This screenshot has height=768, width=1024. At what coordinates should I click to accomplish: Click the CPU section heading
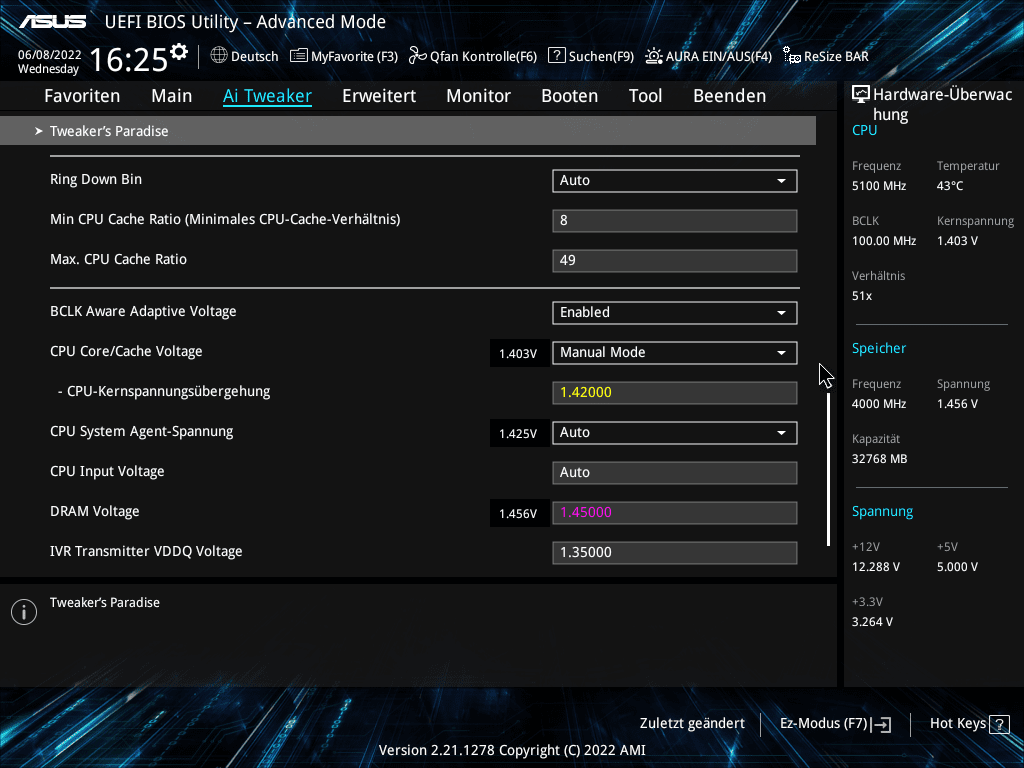(864, 130)
